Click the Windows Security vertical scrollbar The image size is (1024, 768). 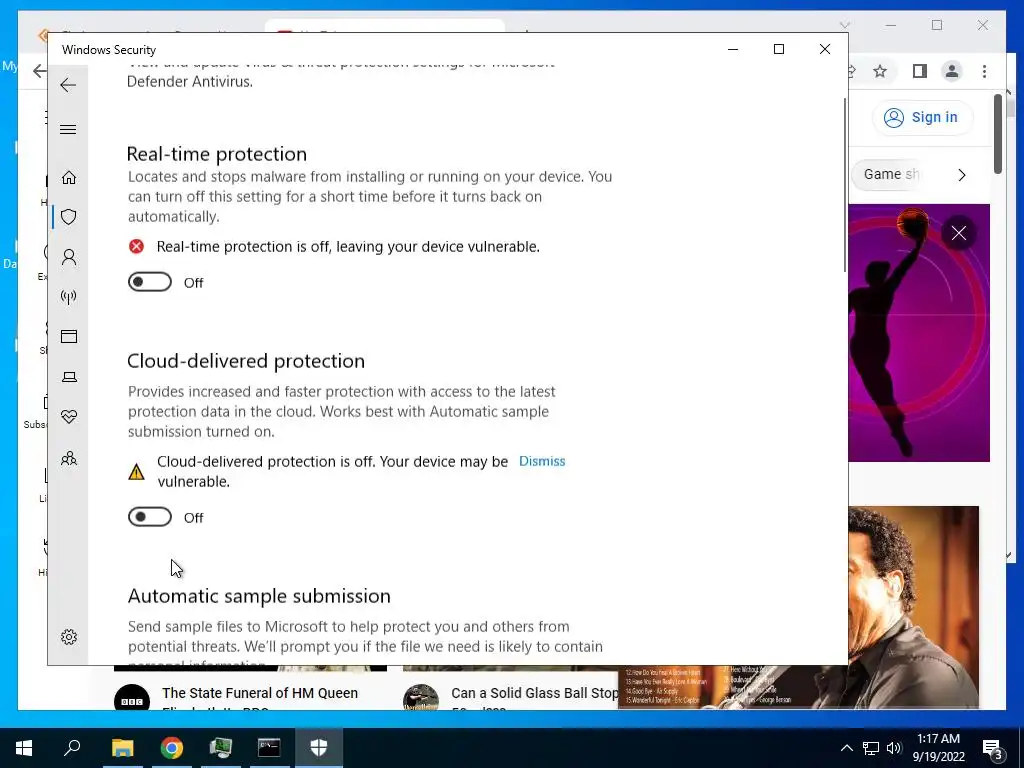[845, 185]
